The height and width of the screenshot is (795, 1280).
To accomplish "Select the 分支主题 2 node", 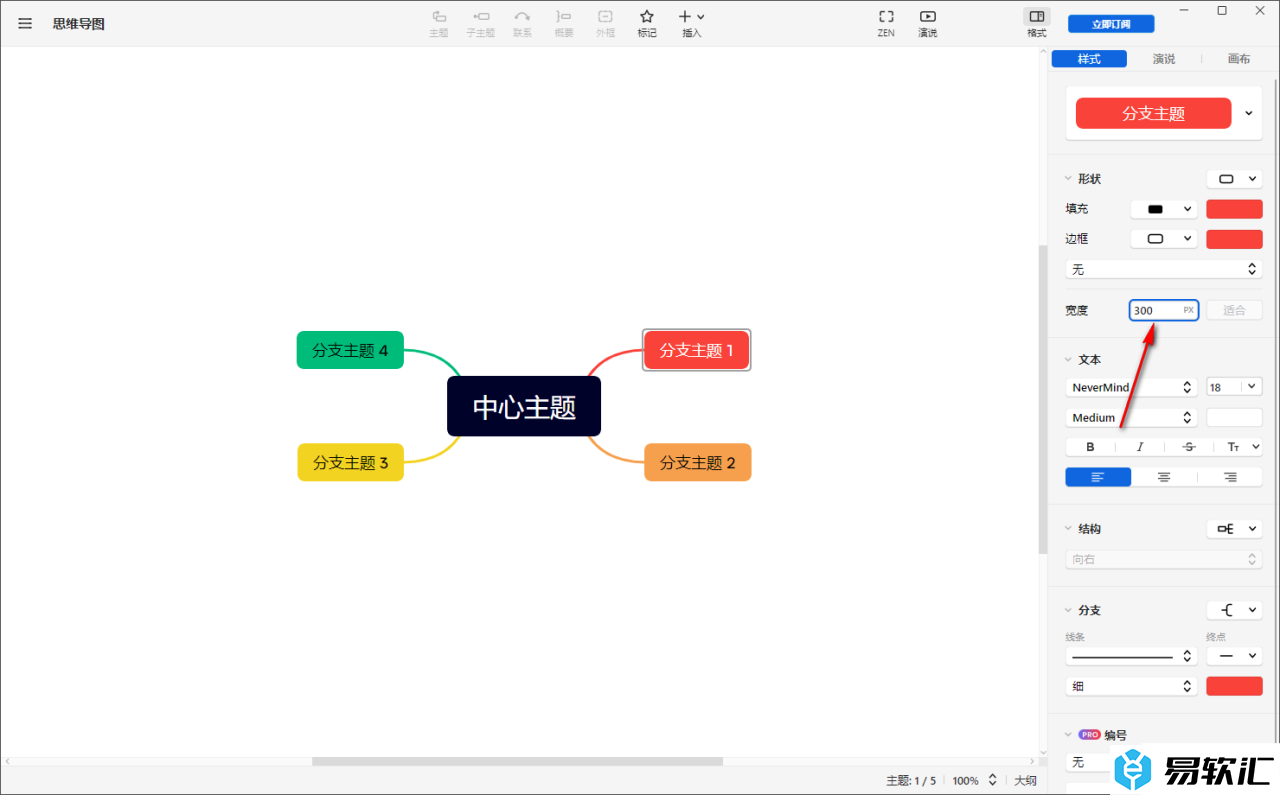I will tap(698, 462).
